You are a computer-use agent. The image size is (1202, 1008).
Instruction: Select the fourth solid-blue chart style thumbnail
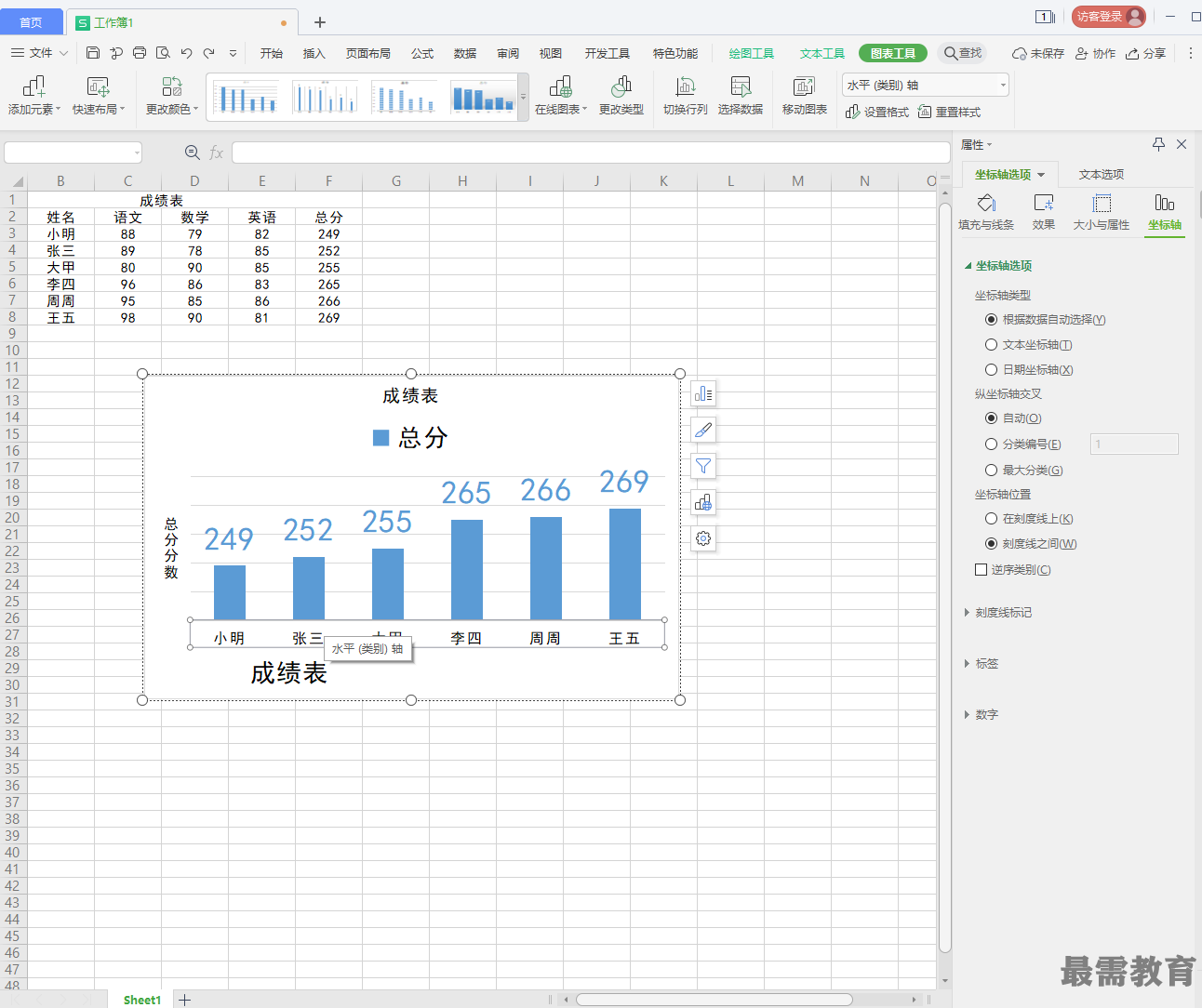pos(484,97)
